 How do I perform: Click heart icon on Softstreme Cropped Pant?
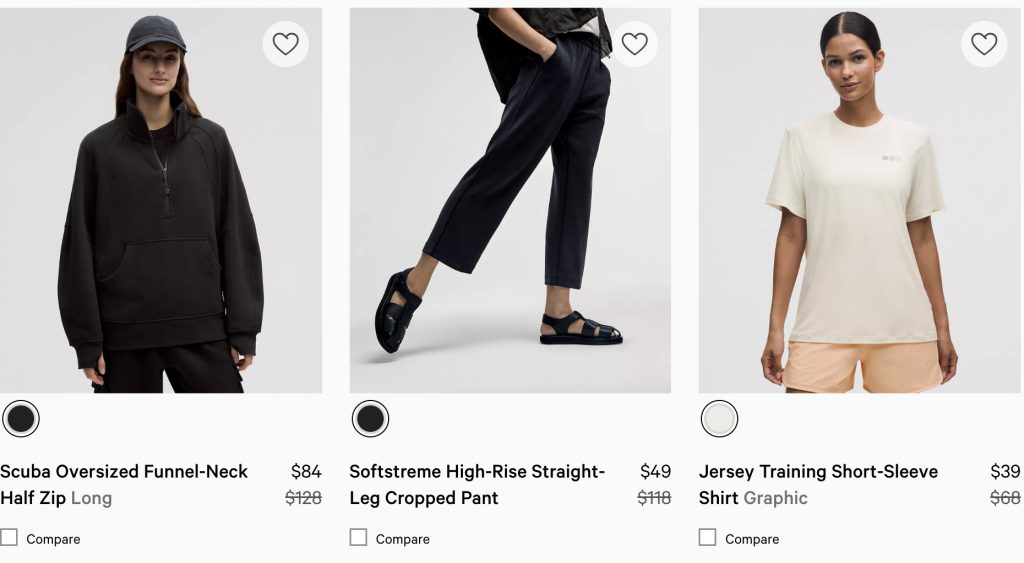point(634,44)
